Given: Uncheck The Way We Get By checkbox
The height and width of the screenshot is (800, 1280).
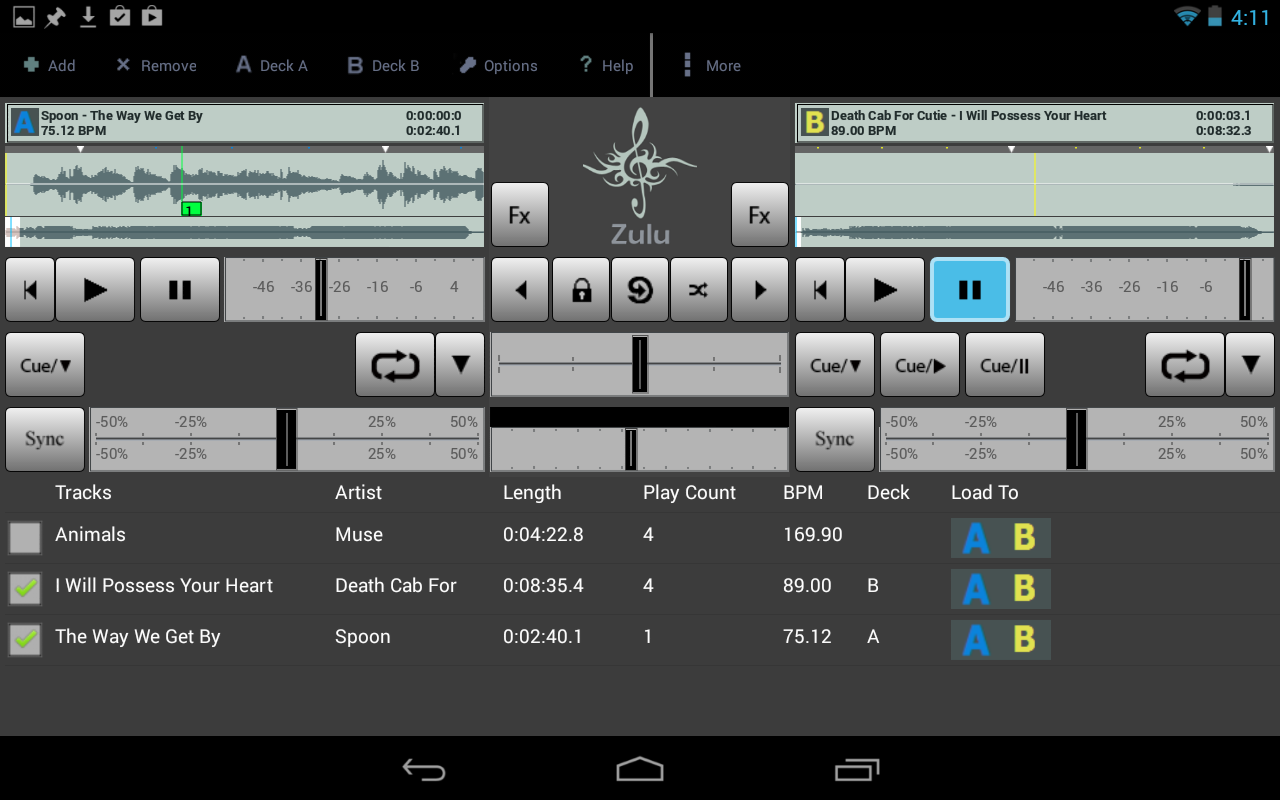Looking at the screenshot, I should point(25,640).
